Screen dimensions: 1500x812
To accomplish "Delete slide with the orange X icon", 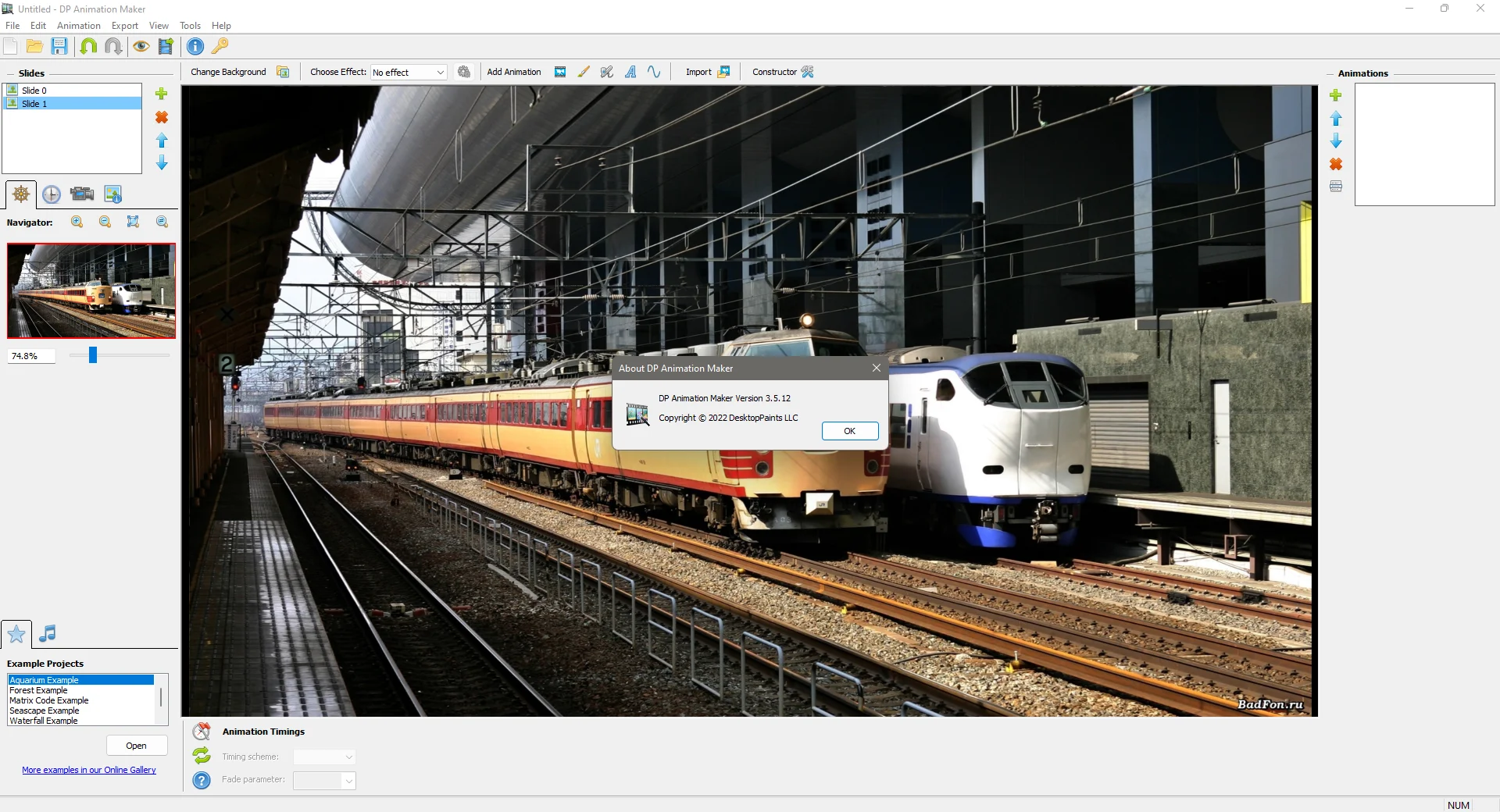I will click(162, 117).
